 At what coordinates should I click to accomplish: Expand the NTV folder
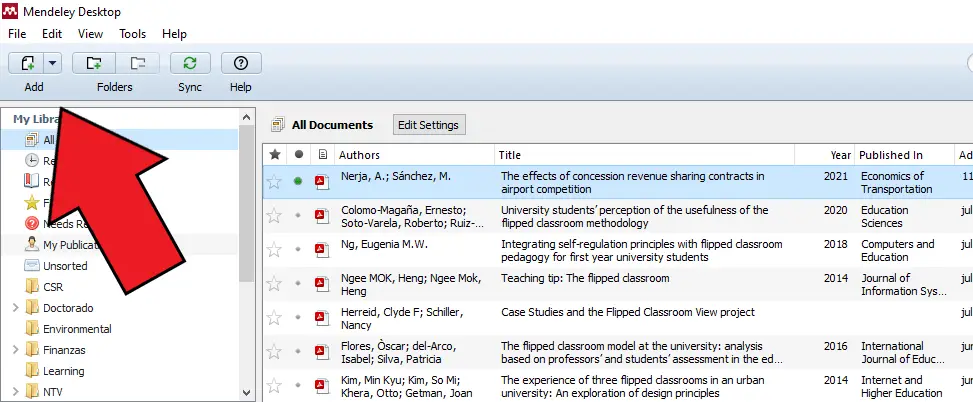pyautogui.click(x=16, y=392)
